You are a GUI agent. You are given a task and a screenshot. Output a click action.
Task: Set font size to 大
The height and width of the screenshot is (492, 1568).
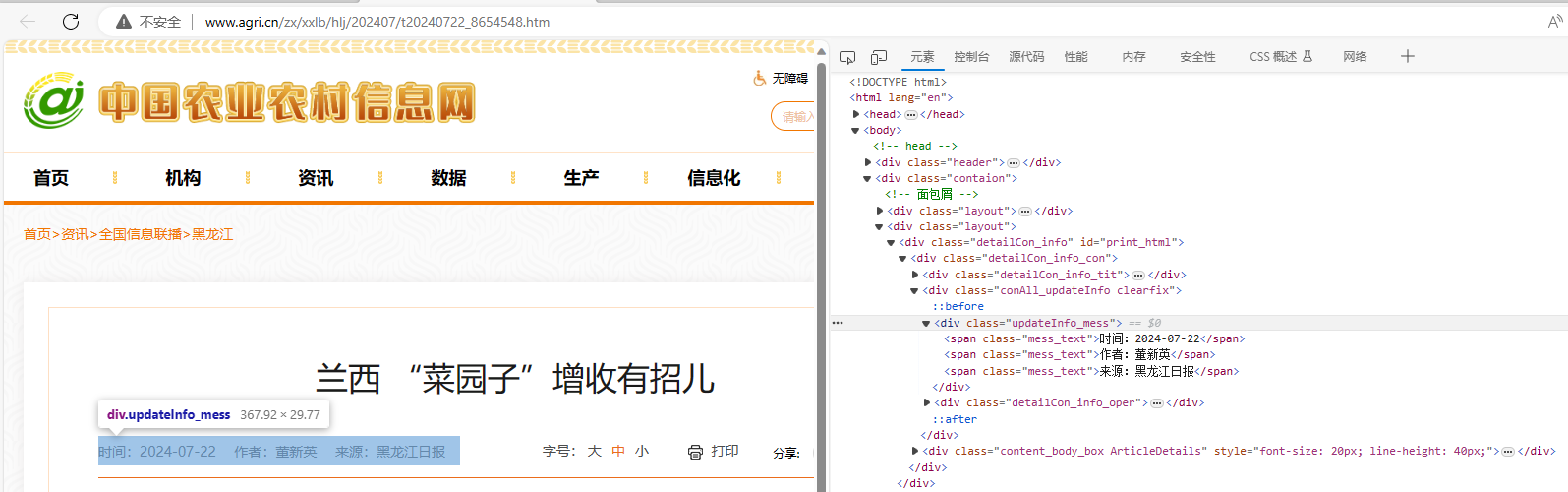pyautogui.click(x=594, y=452)
